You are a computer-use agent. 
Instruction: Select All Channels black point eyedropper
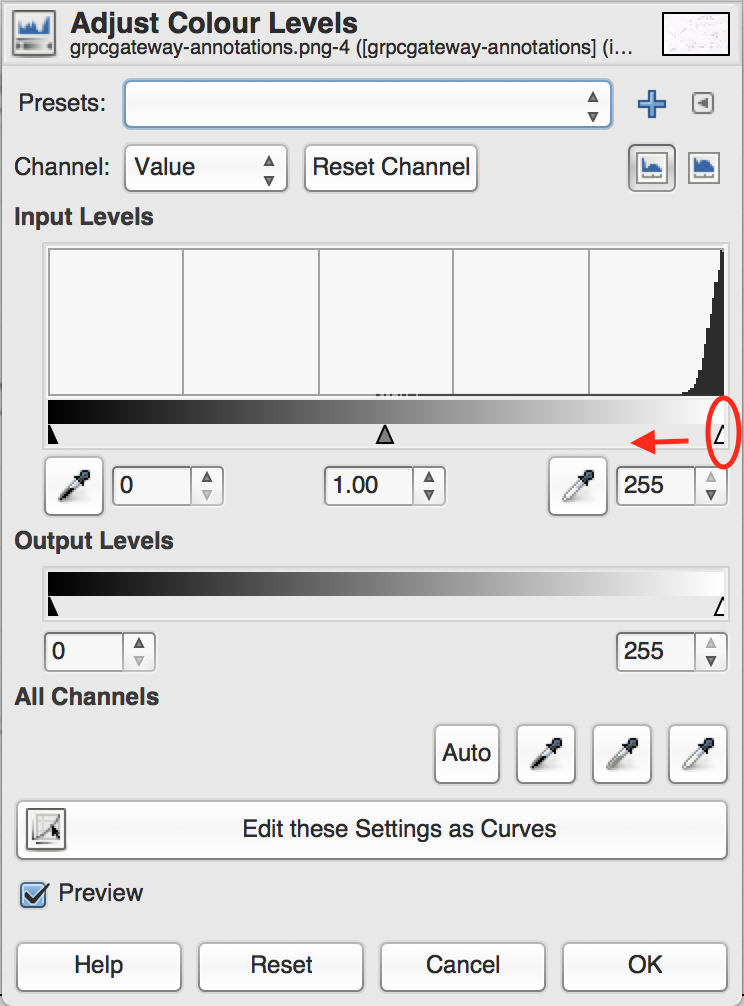pos(546,754)
